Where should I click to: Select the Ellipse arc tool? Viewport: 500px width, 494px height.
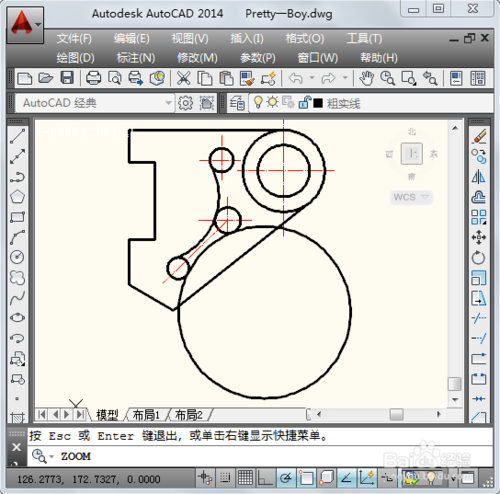pos(17,338)
